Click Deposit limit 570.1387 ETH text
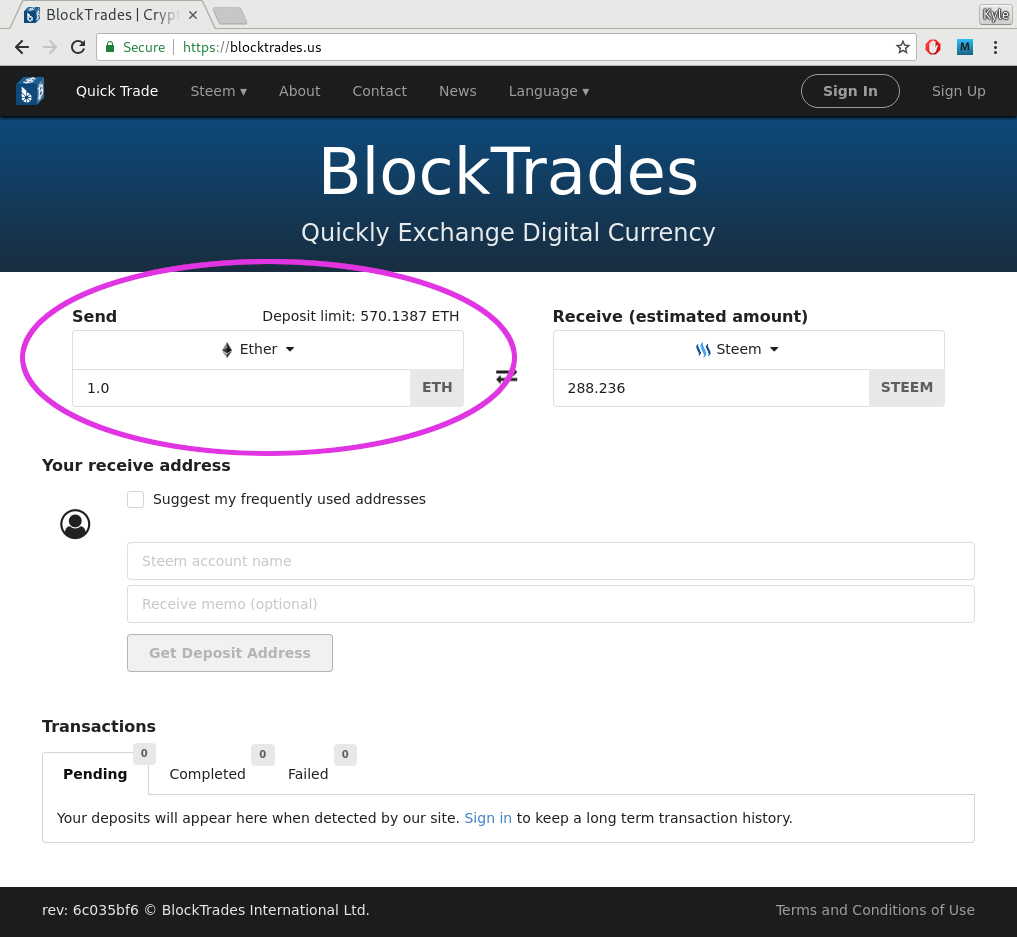Image resolution: width=1017 pixels, height=937 pixels. click(361, 316)
